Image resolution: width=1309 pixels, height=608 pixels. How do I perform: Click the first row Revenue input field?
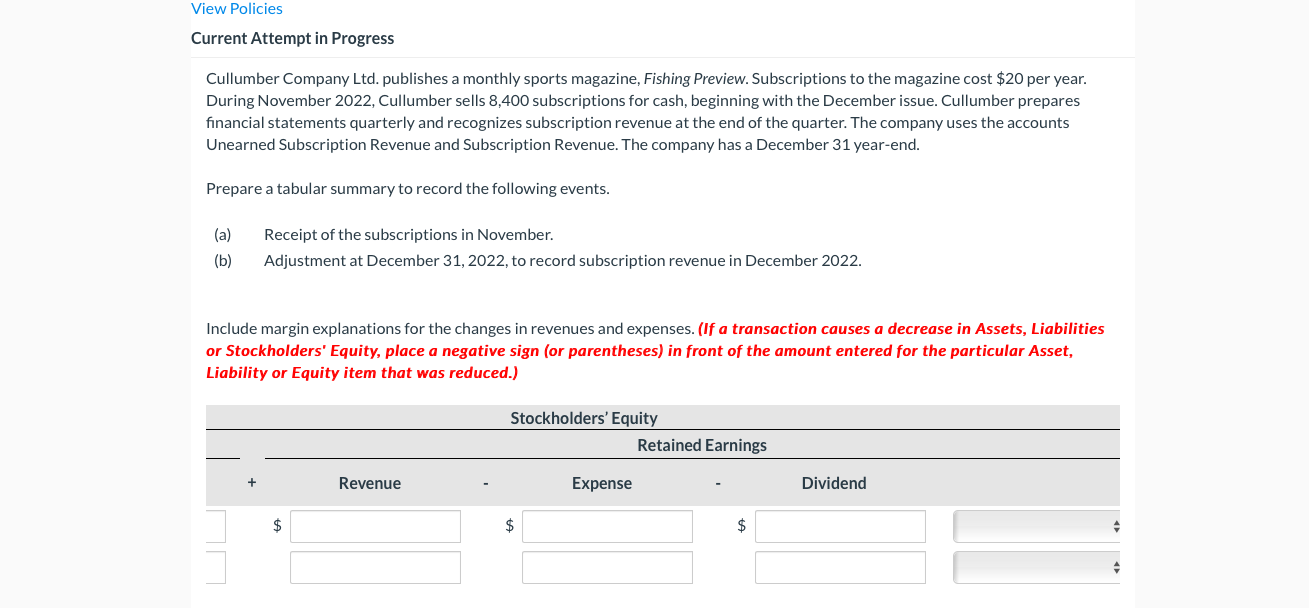(x=375, y=526)
